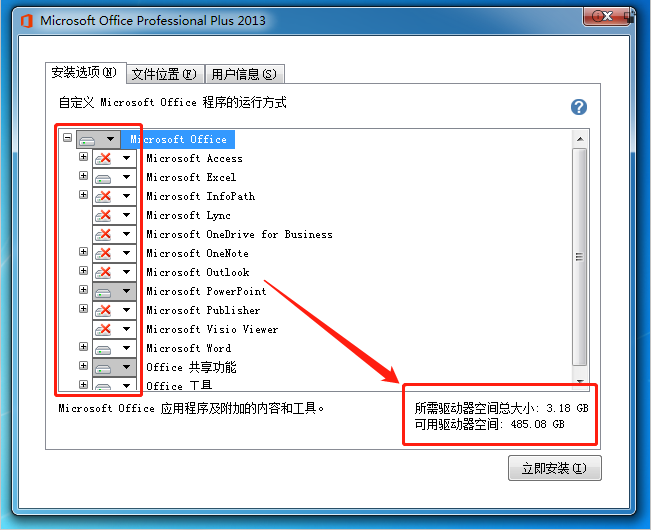Expand the Microsoft Publisher tree node

point(83,308)
